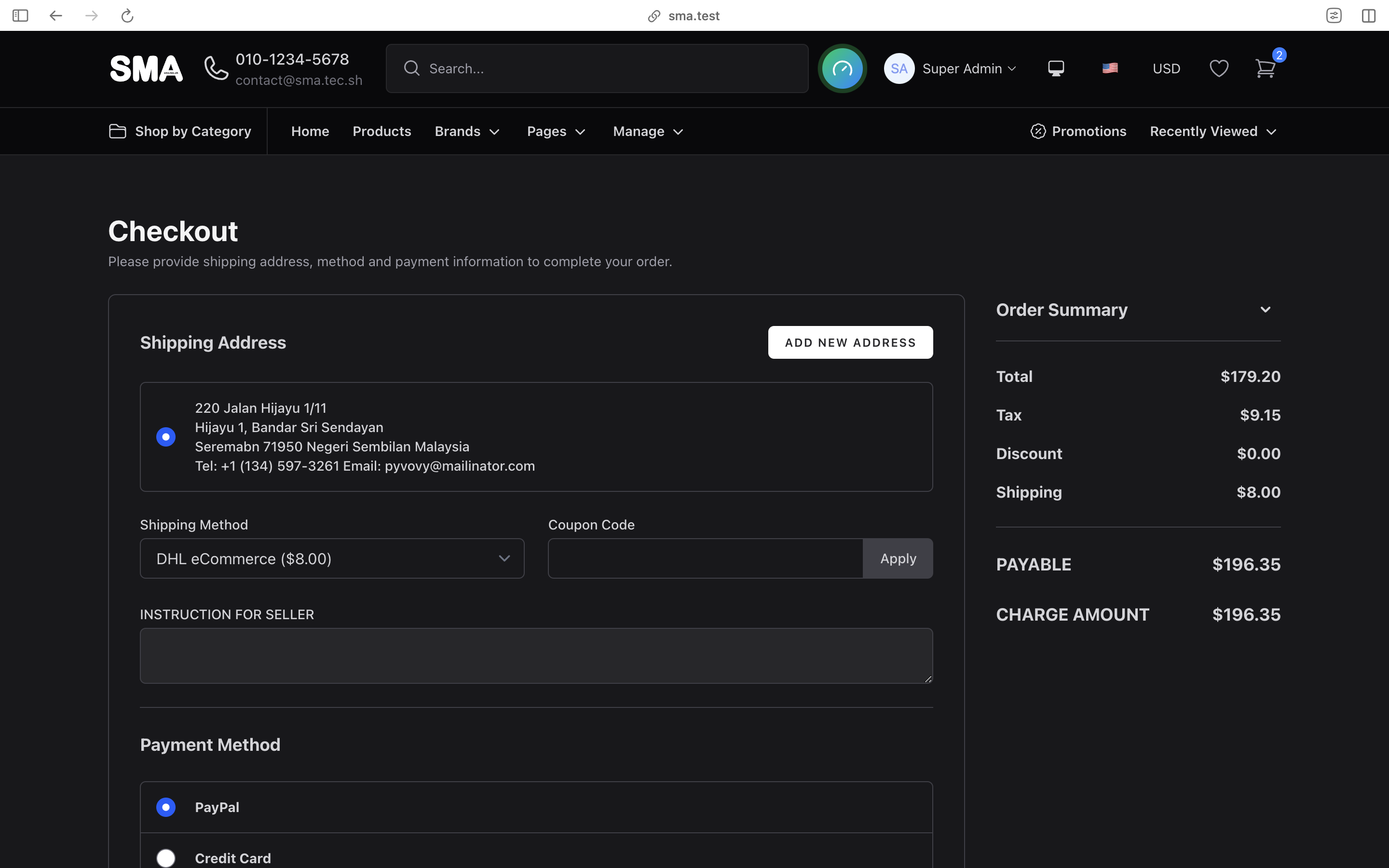Select PayPal payment radio
1389x868 pixels.
[x=166, y=807]
